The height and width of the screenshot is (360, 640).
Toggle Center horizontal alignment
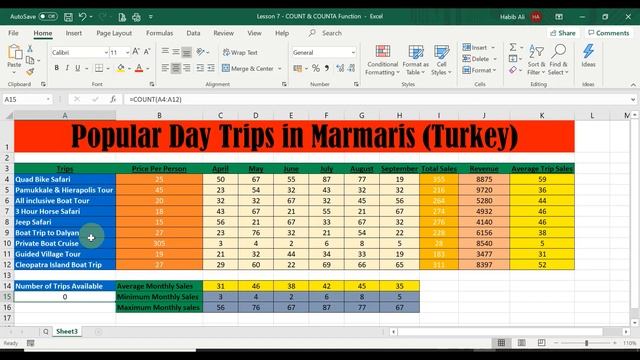point(176,68)
